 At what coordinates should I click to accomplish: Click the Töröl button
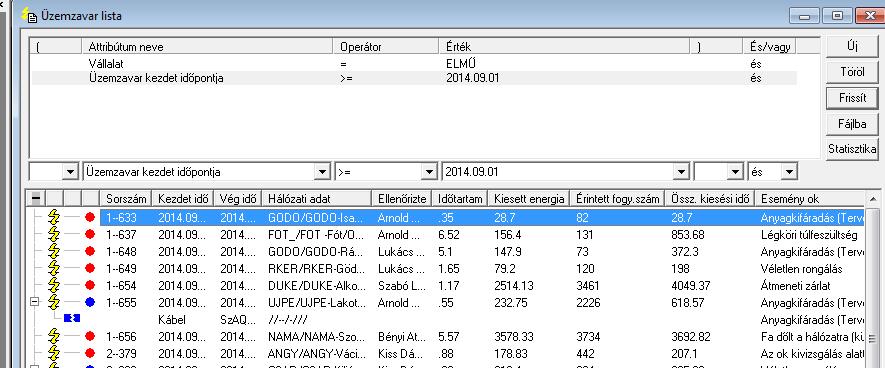coord(852,72)
